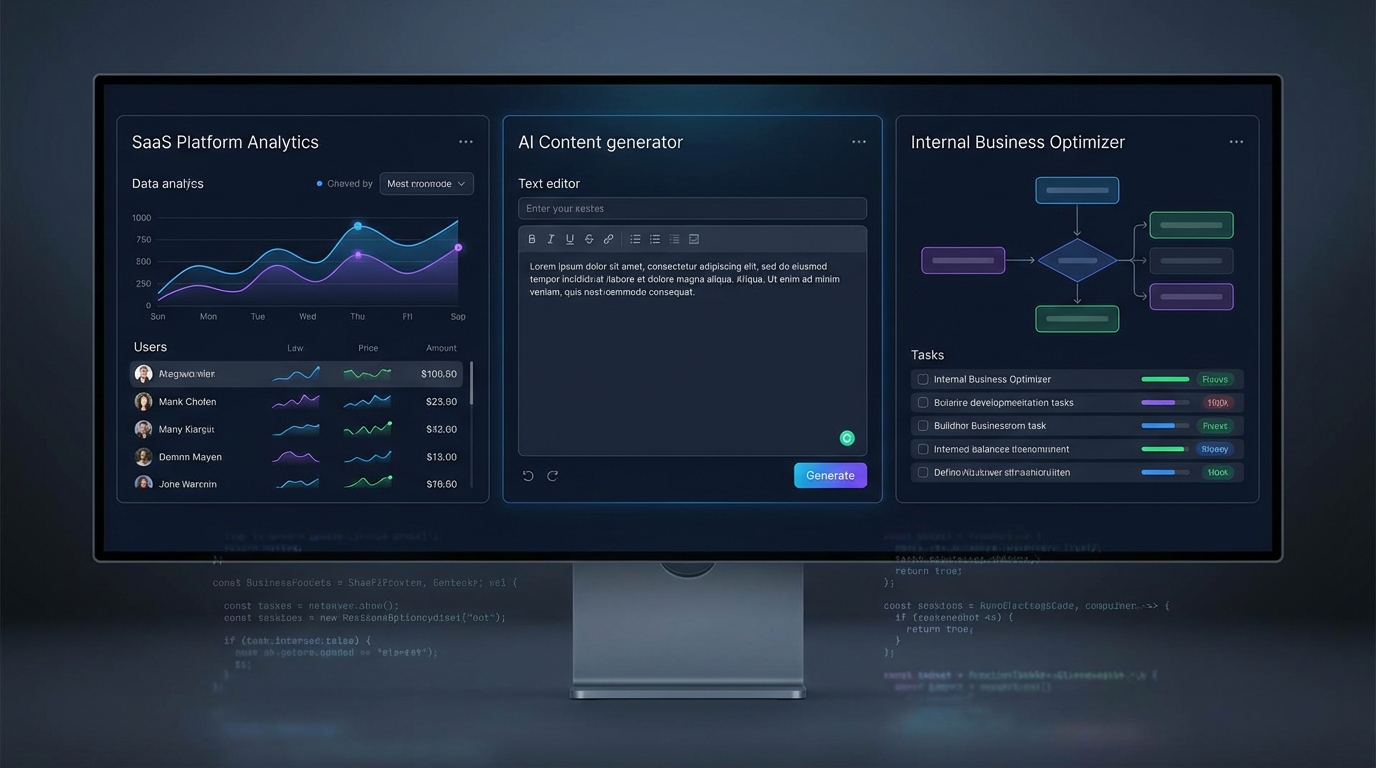Viewport: 1376px width, 768px height.
Task: Check off the Internal Business Optimizer task
Action: click(x=922, y=379)
